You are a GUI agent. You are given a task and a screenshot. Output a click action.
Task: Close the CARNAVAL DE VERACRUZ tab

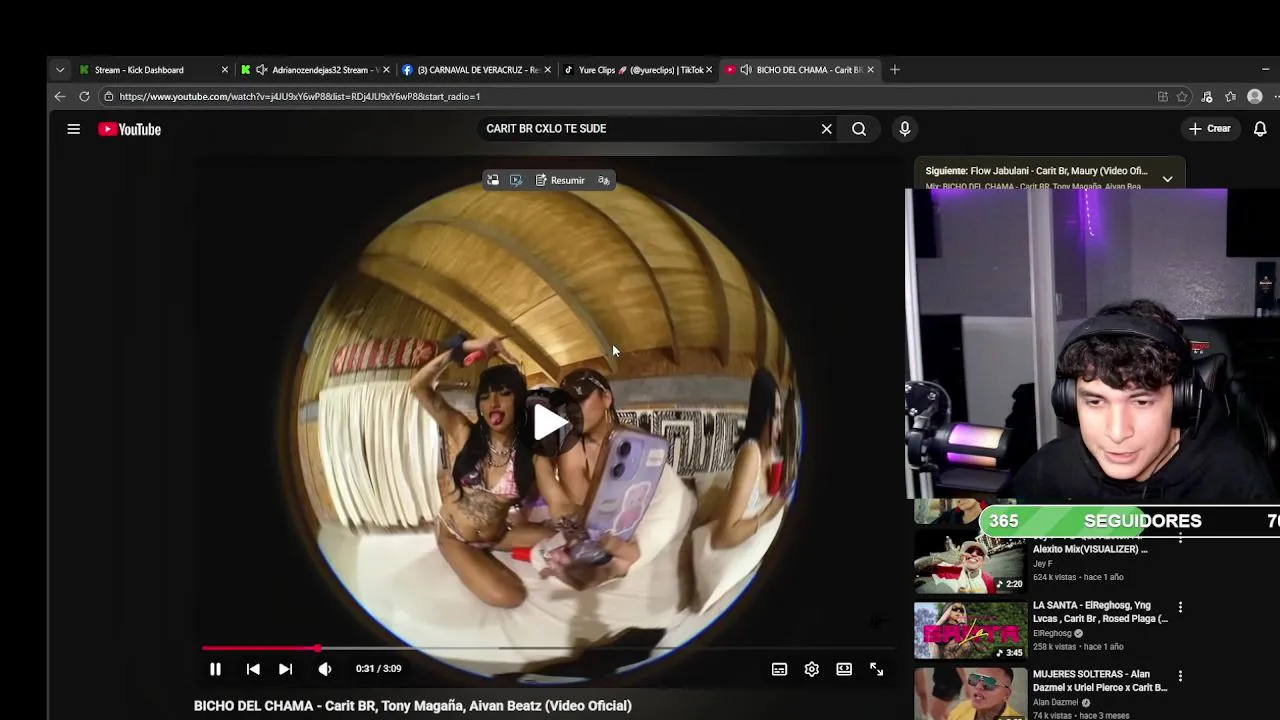pyautogui.click(x=547, y=70)
